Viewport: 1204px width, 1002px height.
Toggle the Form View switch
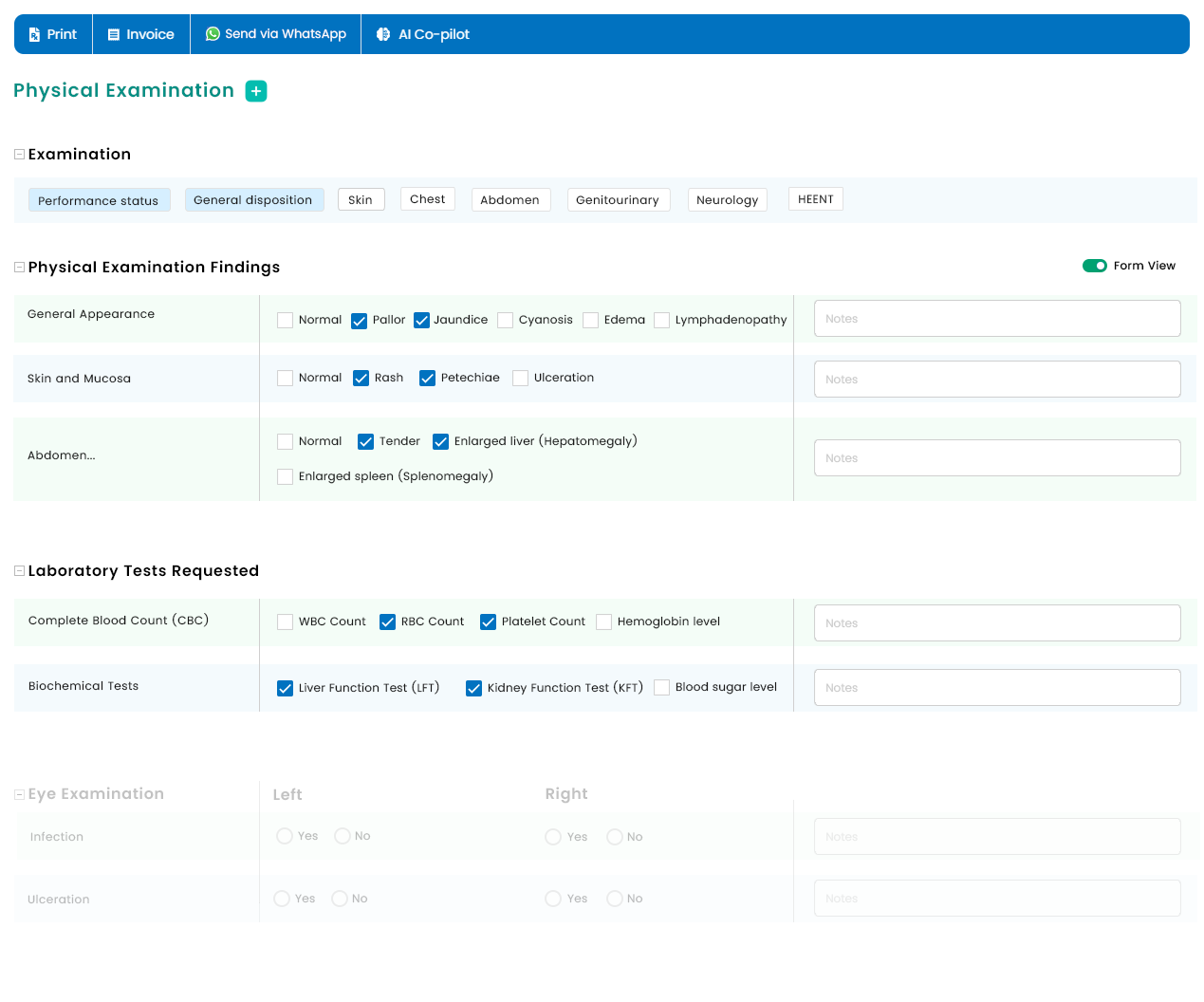tap(1095, 266)
